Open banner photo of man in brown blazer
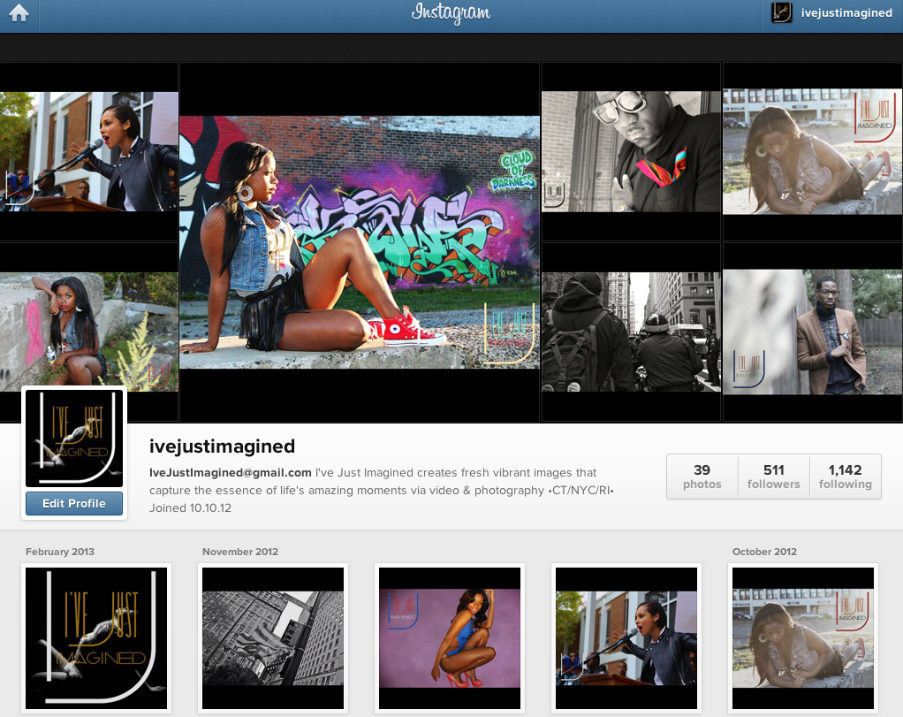The image size is (903, 717). [813, 332]
